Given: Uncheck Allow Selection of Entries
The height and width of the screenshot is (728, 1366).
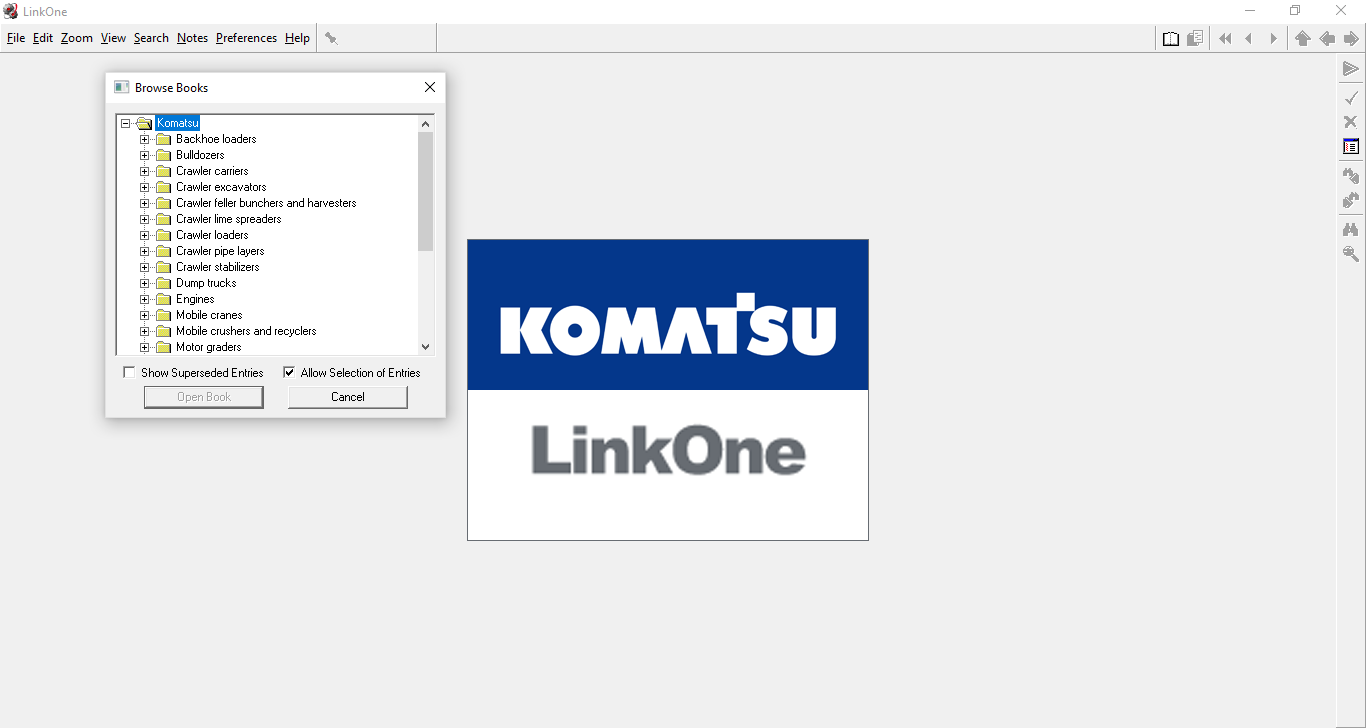Looking at the screenshot, I should pos(289,372).
